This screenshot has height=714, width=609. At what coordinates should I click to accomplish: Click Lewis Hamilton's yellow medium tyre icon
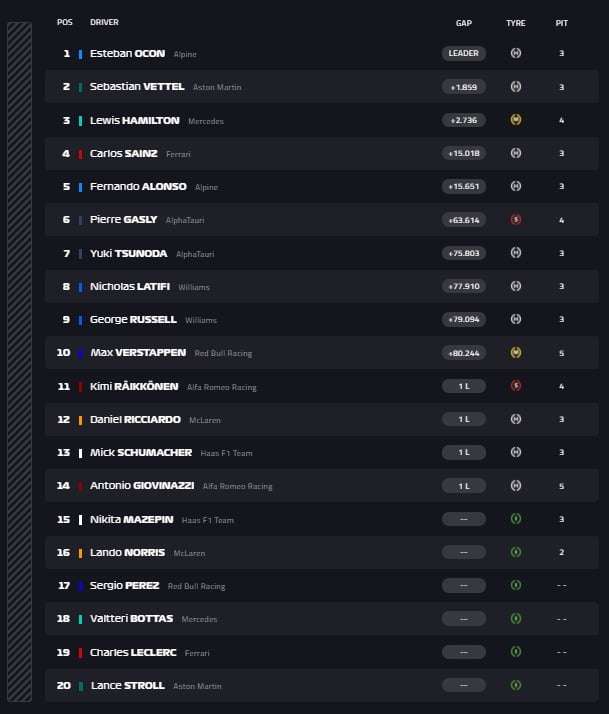pos(516,120)
